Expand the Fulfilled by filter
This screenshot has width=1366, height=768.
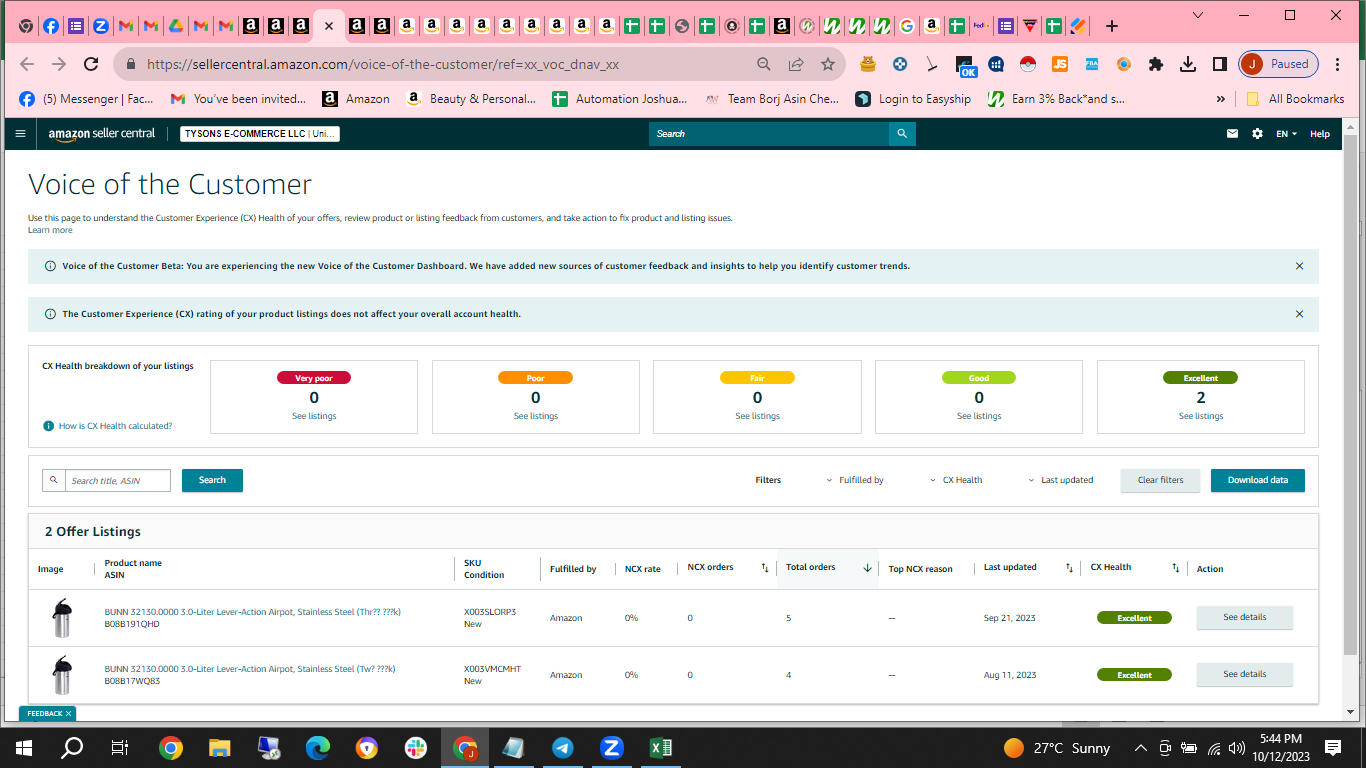pyautogui.click(x=855, y=480)
